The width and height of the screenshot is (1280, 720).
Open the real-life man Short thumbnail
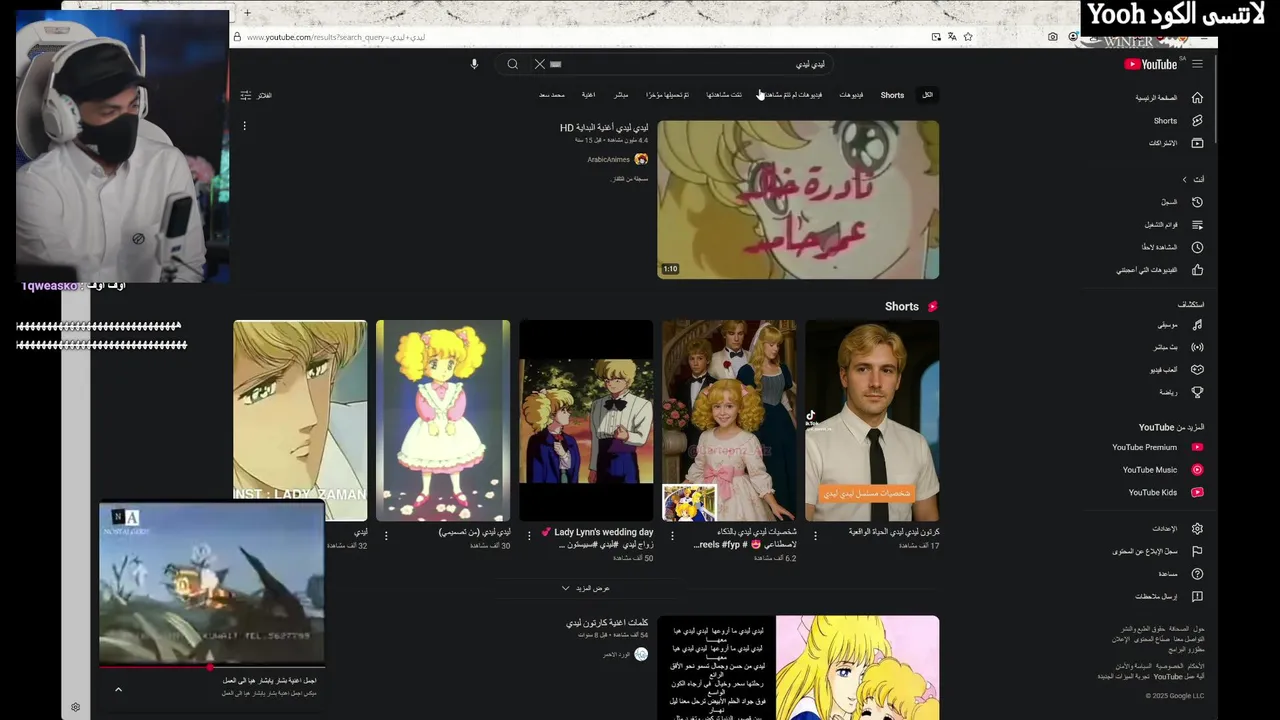pos(872,420)
